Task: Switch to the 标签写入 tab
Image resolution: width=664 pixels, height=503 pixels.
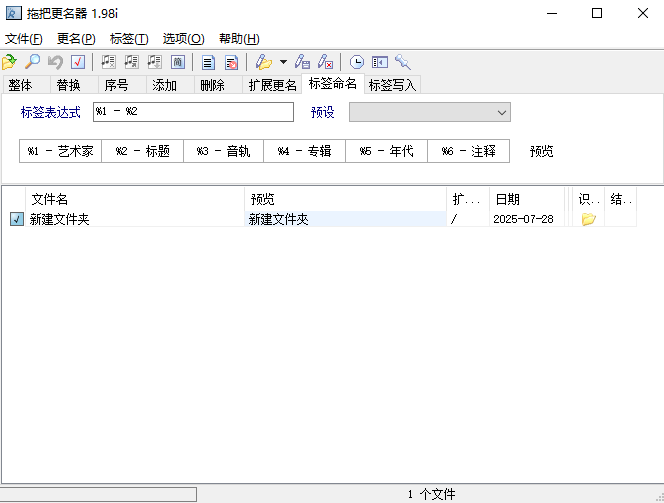Action: pos(392,85)
